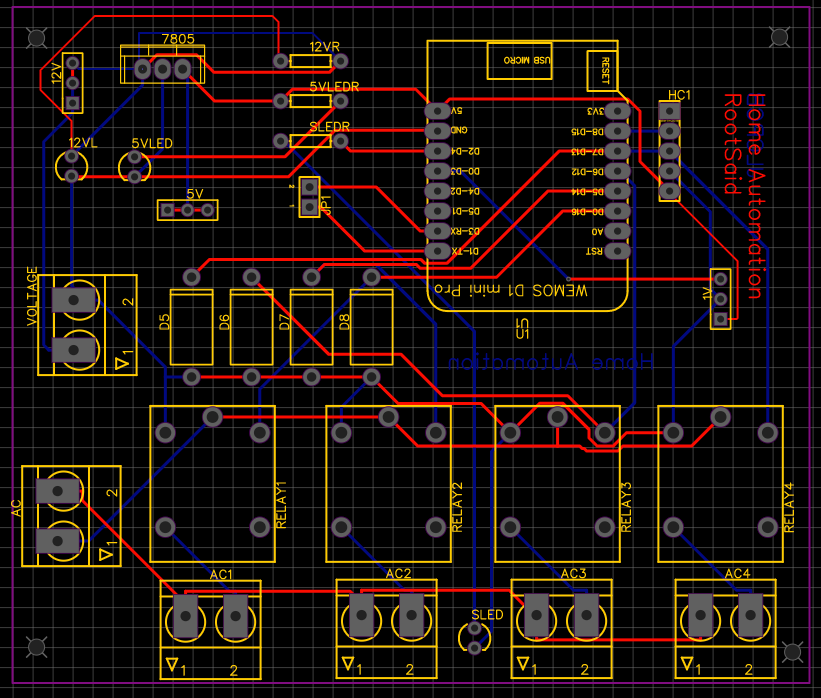Click the 12VL LED footprint
Image resolution: width=821 pixels, height=698 pixels.
pos(74,168)
